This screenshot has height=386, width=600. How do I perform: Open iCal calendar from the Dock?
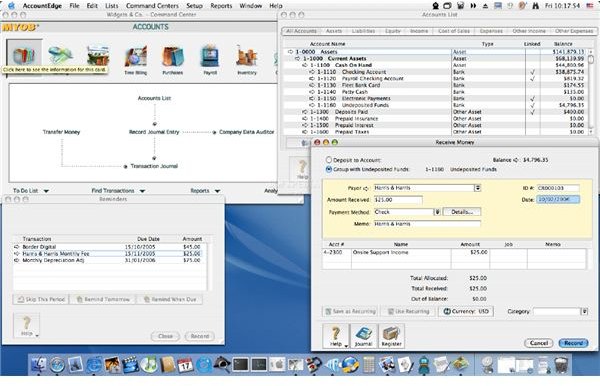(x=185, y=365)
